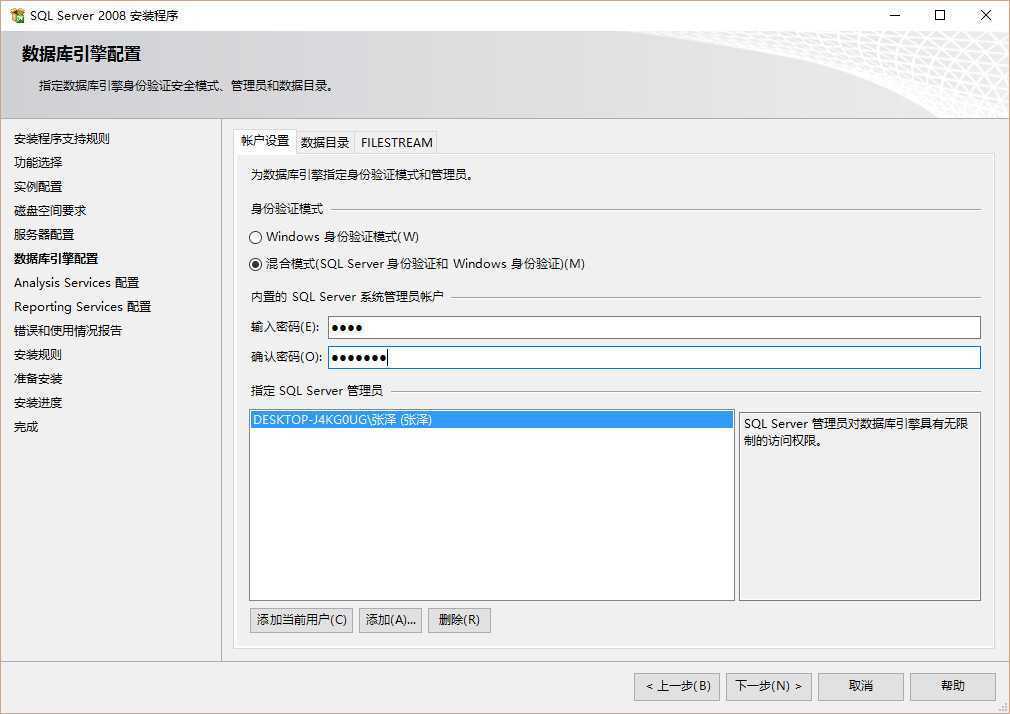The image size is (1010, 714).
Task: Open the 数据目录 tab
Action: tap(325, 142)
